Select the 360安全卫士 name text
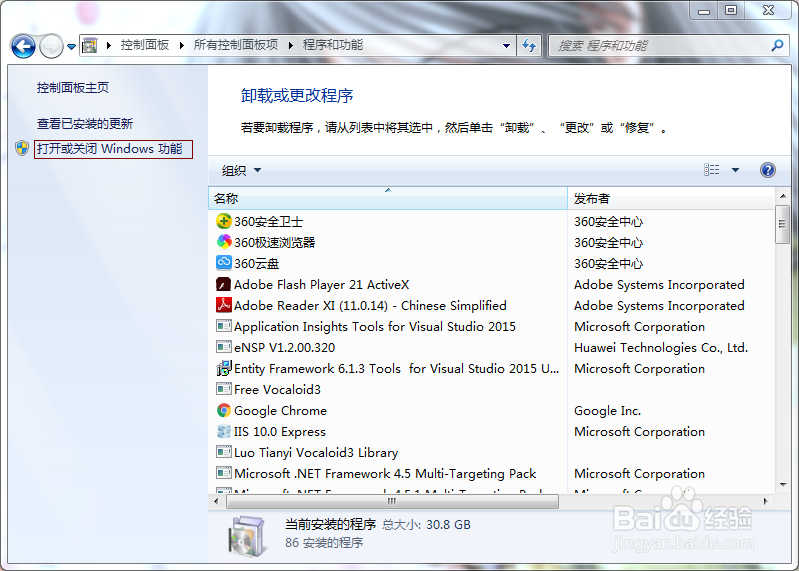The image size is (799, 571). point(268,222)
